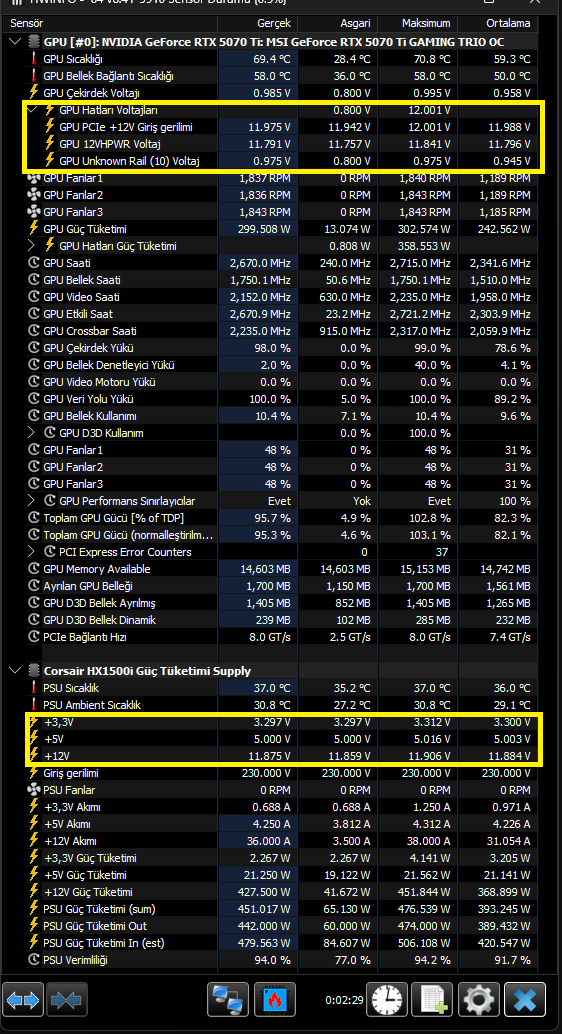Select the GPU Fanlar1 RPM row label

(73, 178)
